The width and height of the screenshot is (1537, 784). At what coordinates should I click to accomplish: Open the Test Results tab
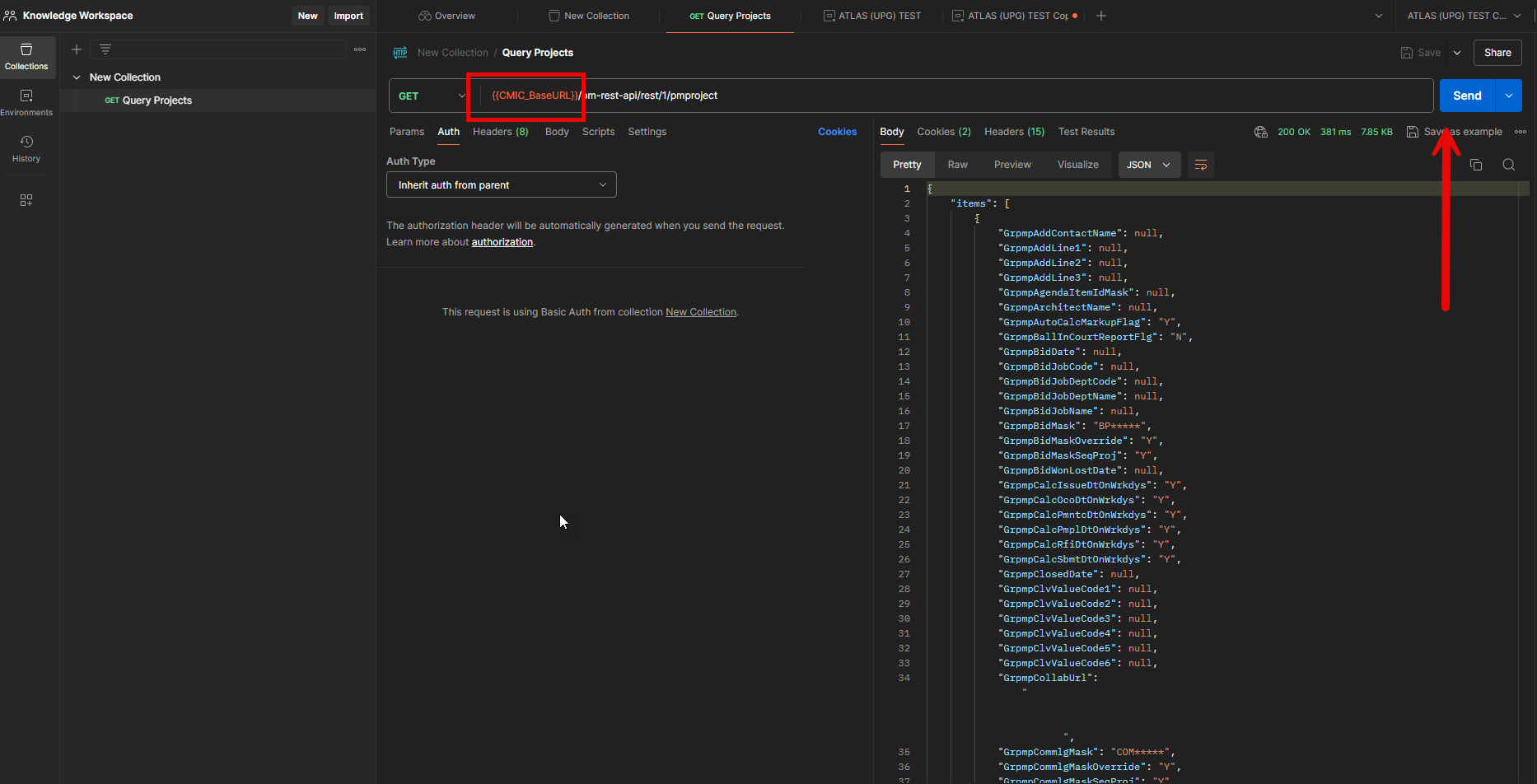(x=1086, y=132)
